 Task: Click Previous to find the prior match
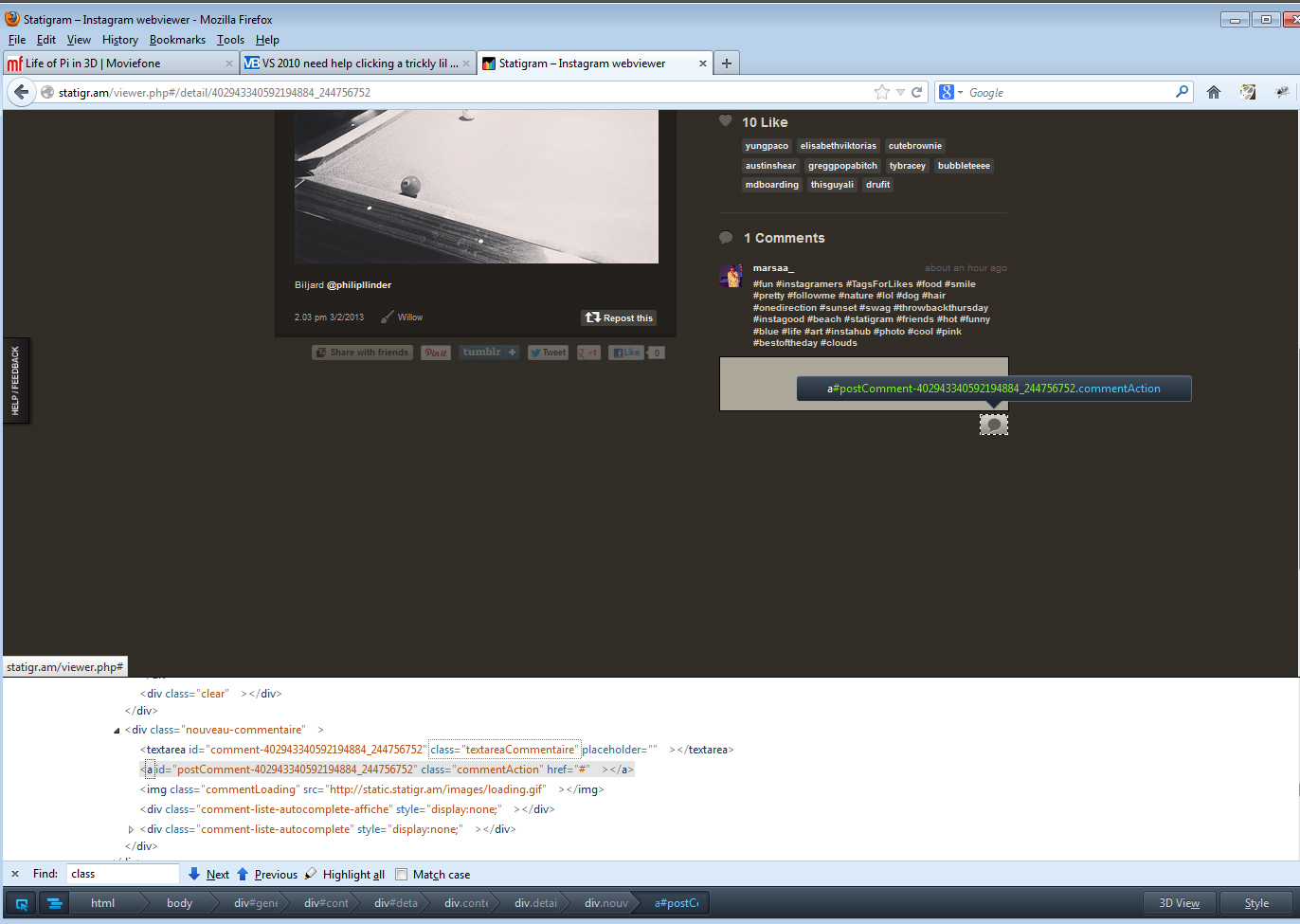click(266, 874)
